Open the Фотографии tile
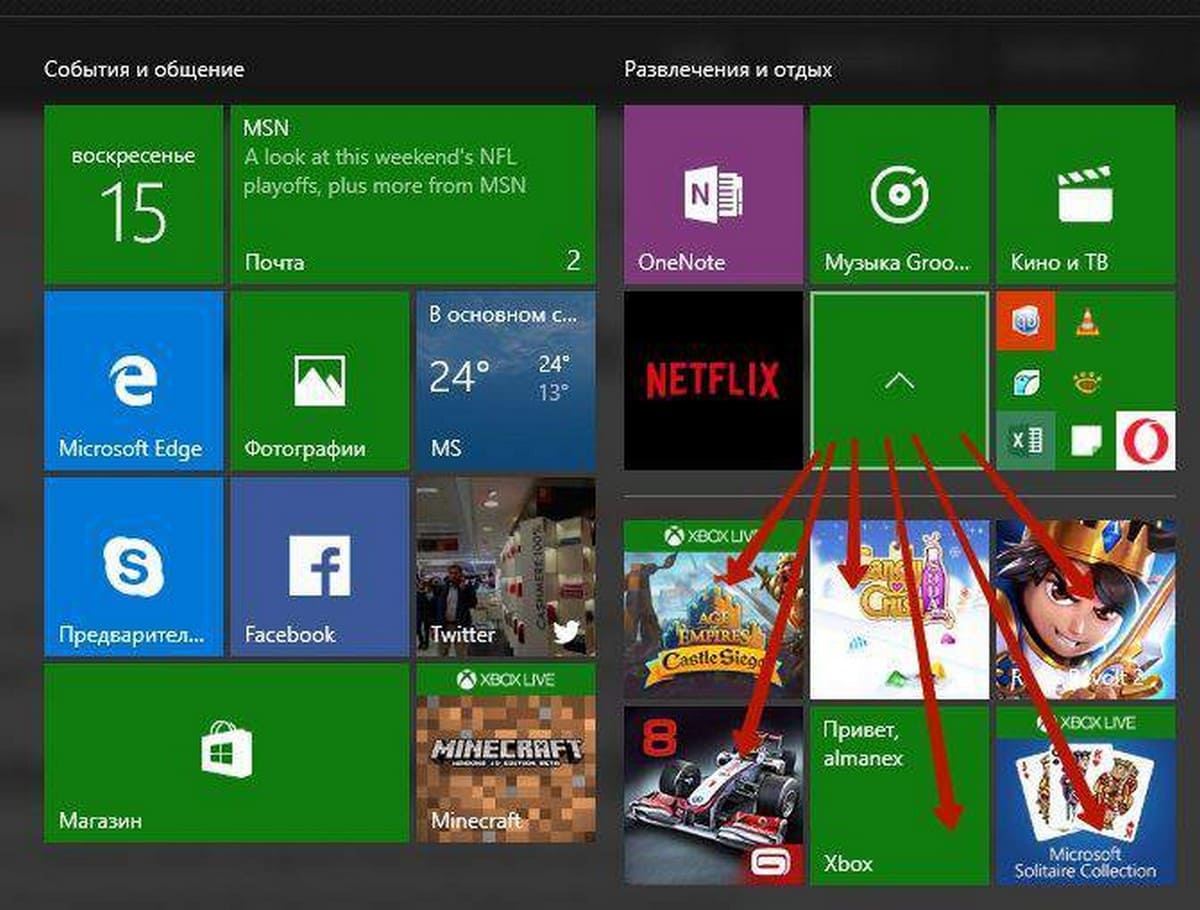The width and height of the screenshot is (1200, 910). pyautogui.click(x=320, y=381)
